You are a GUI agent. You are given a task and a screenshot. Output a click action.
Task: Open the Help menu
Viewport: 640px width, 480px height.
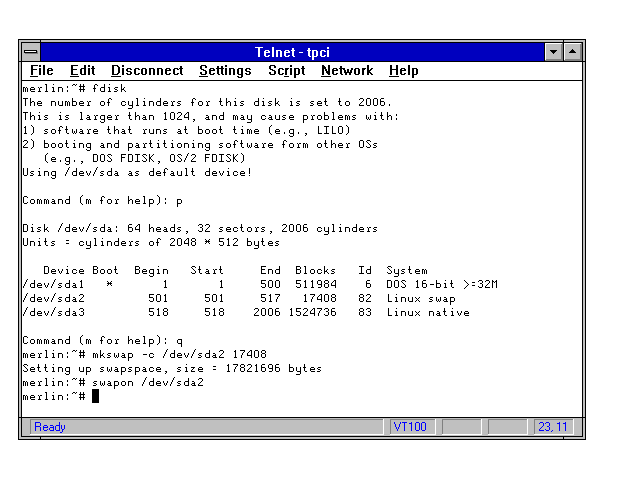point(404,71)
